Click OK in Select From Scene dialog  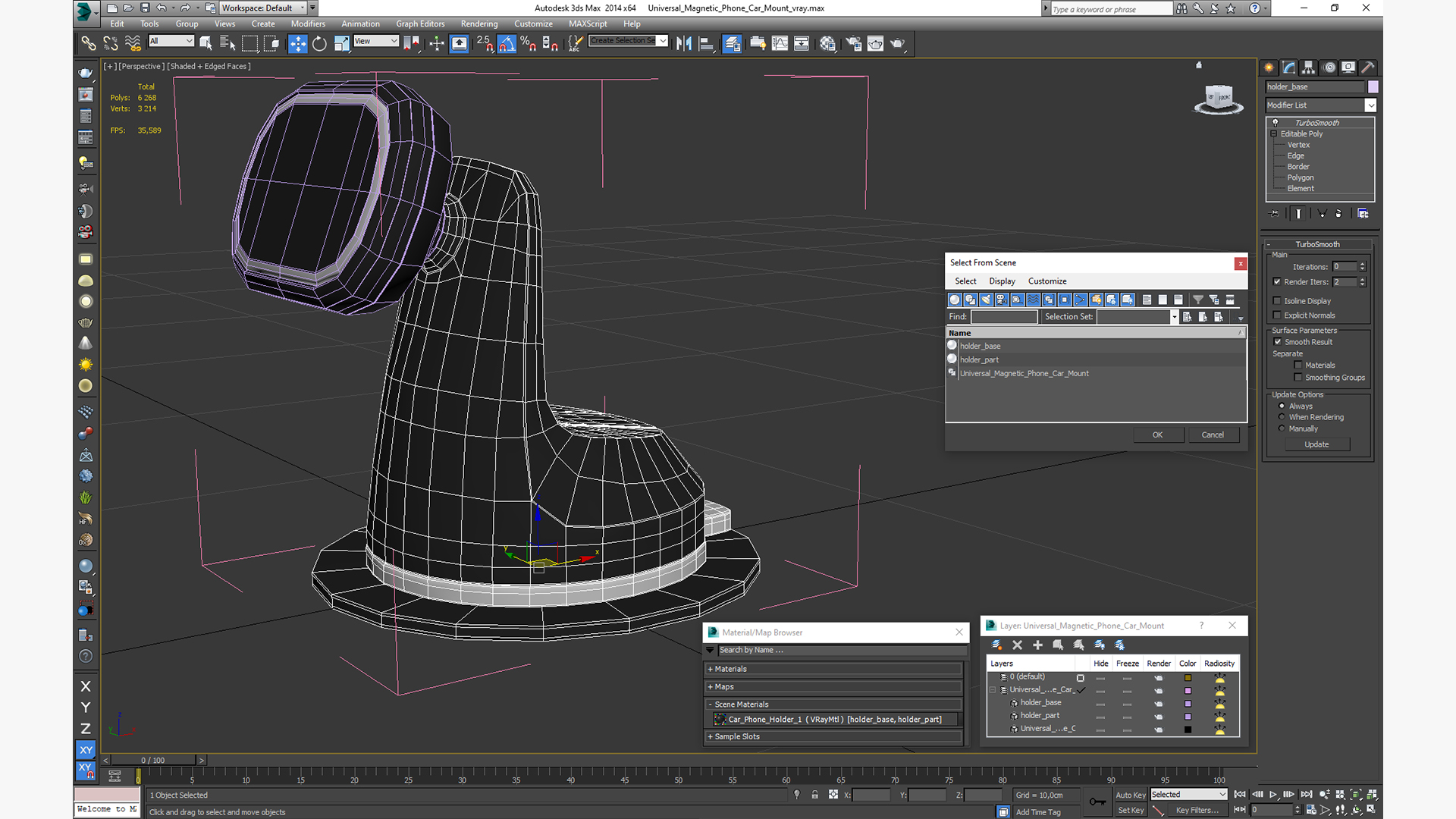pyautogui.click(x=1158, y=435)
